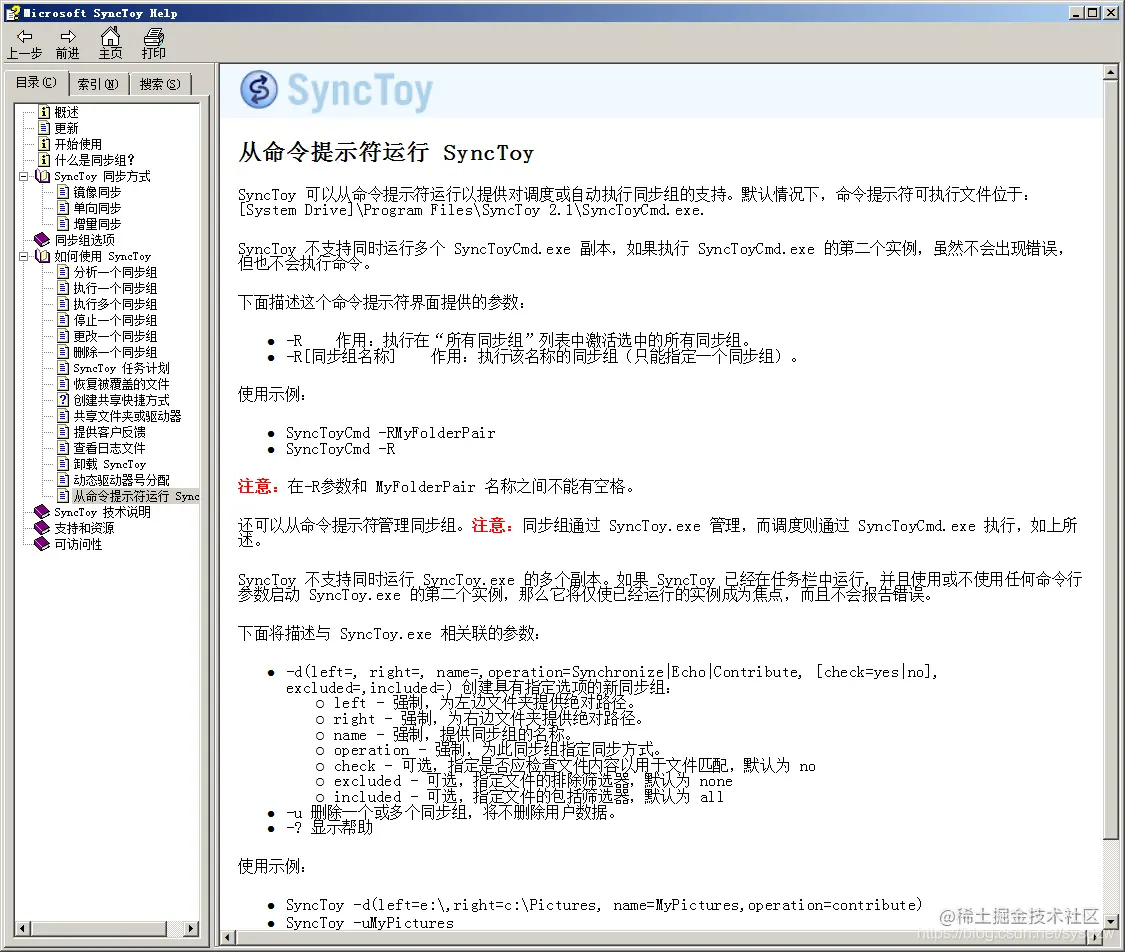Click the question-mark icon beside 创建共享快捷方式
This screenshot has width=1125, height=952.
(x=63, y=400)
